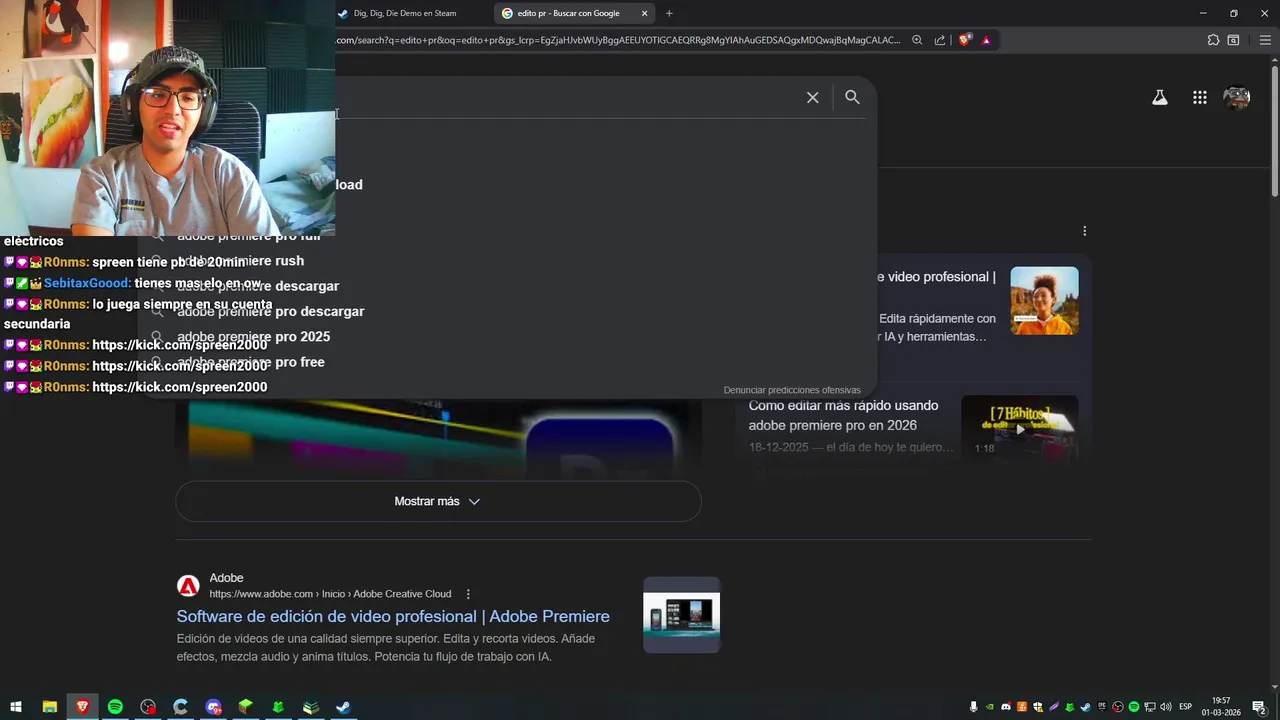Click Brave browser taskbar icon
This screenshot has height=720, width=1280.
(x=82, y=707)
